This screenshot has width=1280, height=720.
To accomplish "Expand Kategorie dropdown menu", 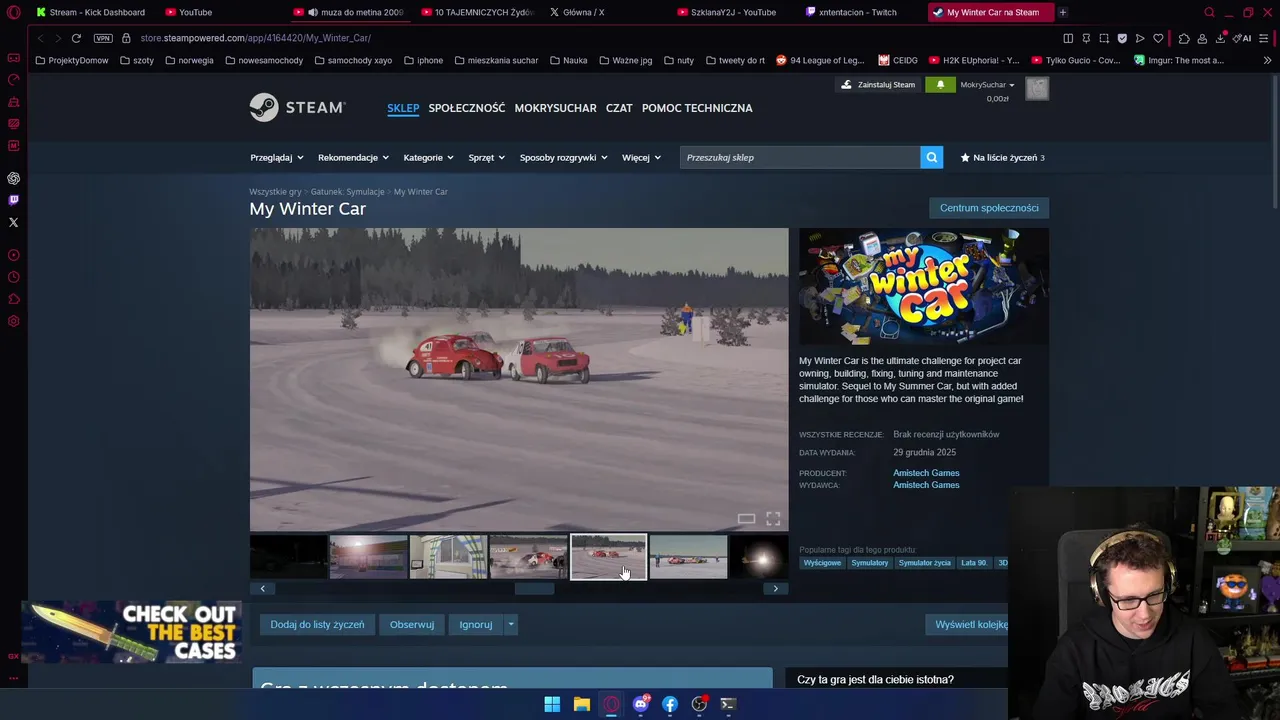I will pos(428,157).
